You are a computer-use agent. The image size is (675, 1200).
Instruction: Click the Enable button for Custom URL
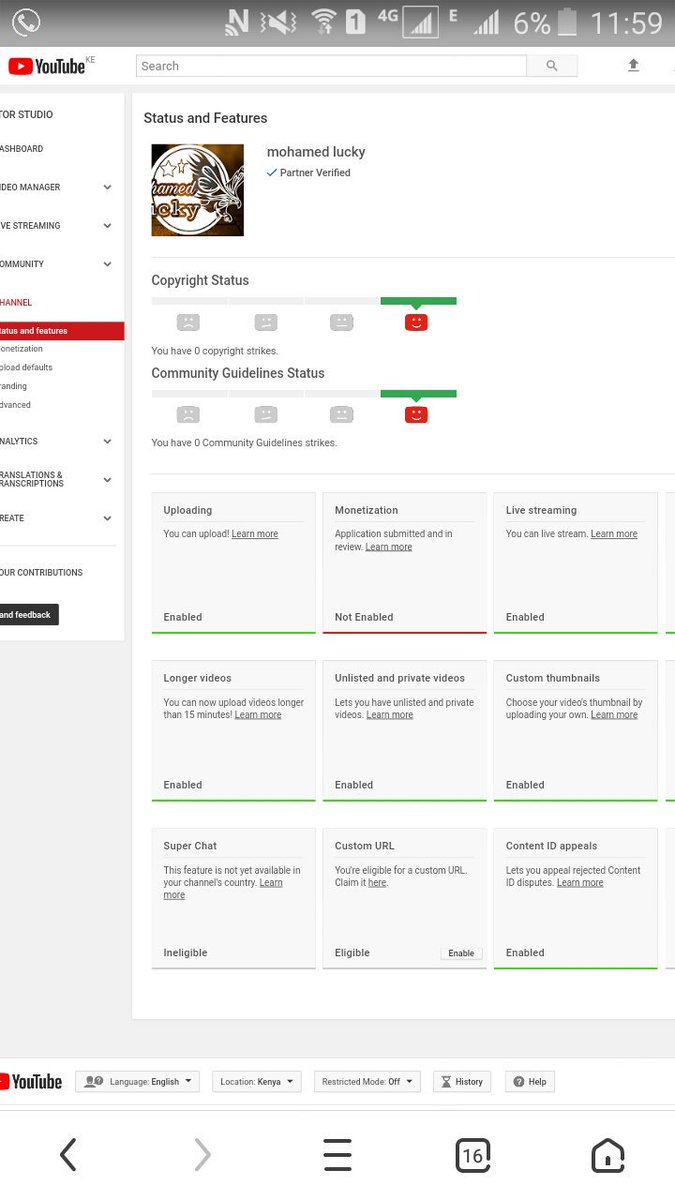click(x=461, y=953)
